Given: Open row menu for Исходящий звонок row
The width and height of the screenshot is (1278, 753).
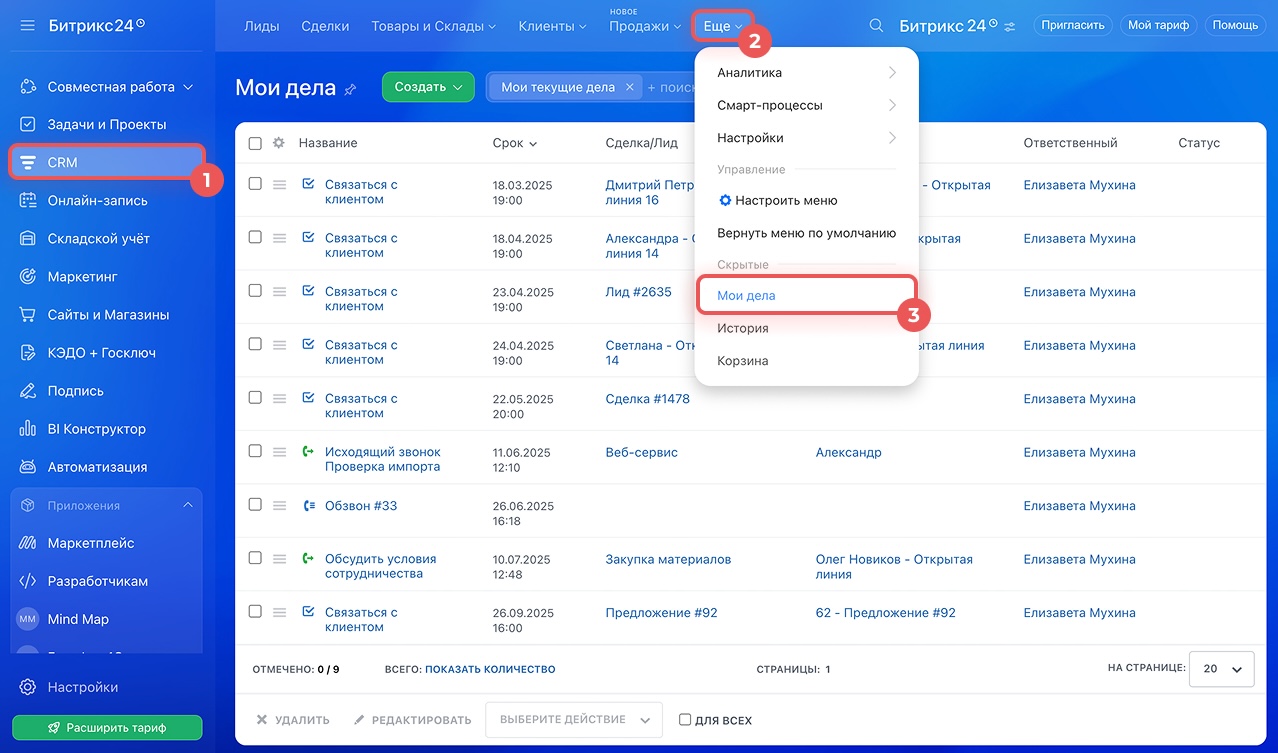Looking at the screenshot, I should [280, 452].
